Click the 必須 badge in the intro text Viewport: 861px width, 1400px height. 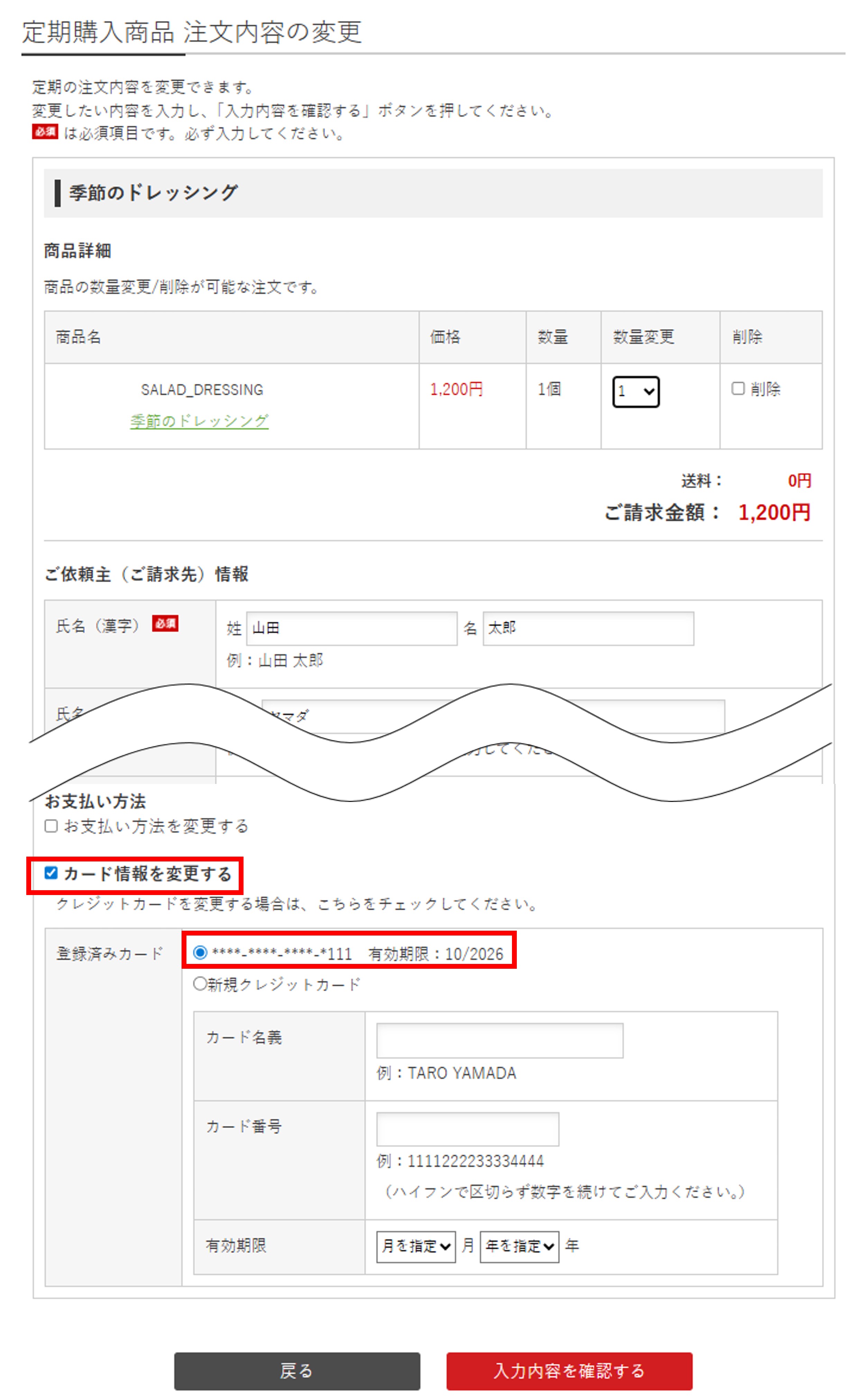pos(45,132)
